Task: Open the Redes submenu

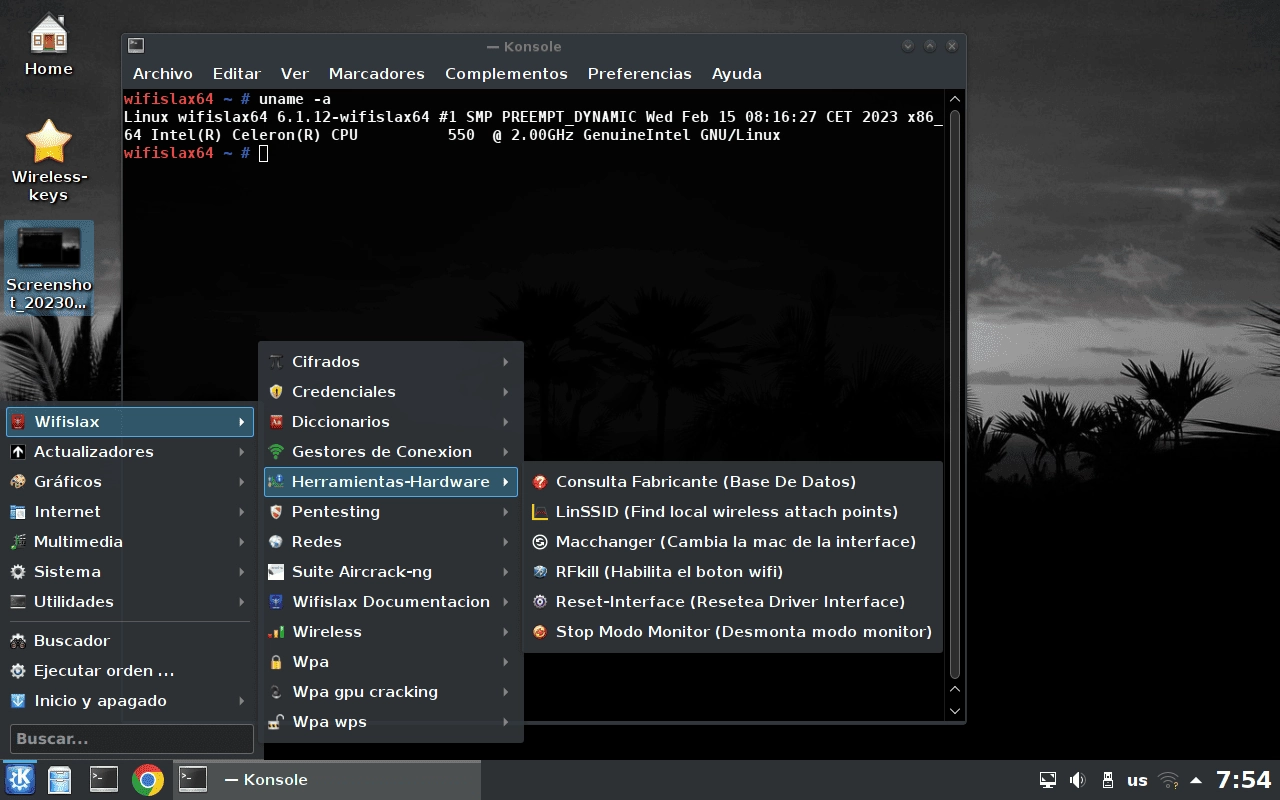Action: click(x=391, y=542)
